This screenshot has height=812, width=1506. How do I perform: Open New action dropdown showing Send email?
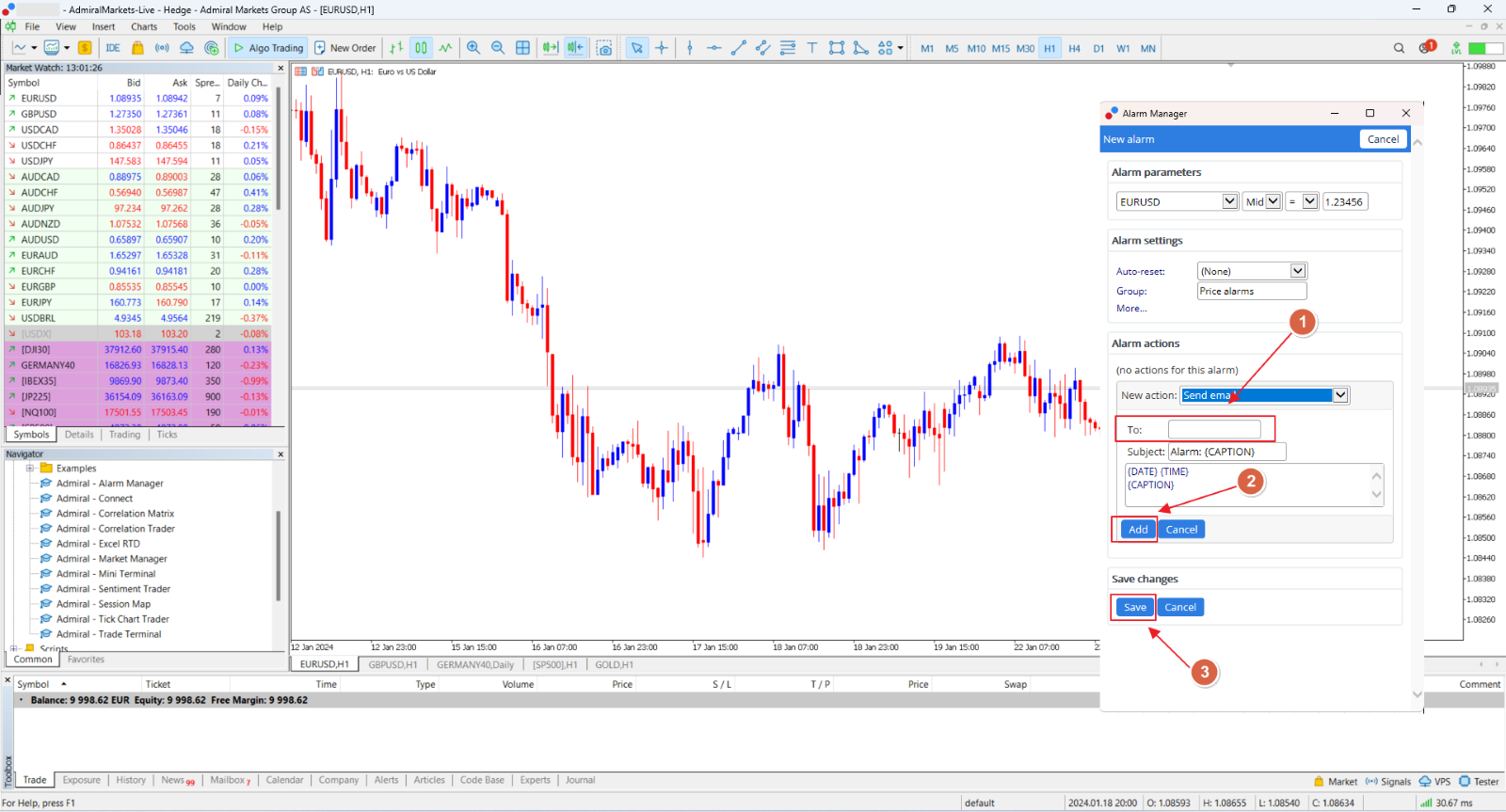click(x=1265, y=395)
